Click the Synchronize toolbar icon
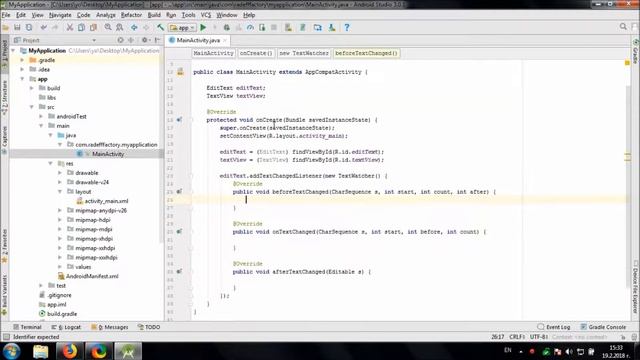The image size is (640, 360). [29, 27]
